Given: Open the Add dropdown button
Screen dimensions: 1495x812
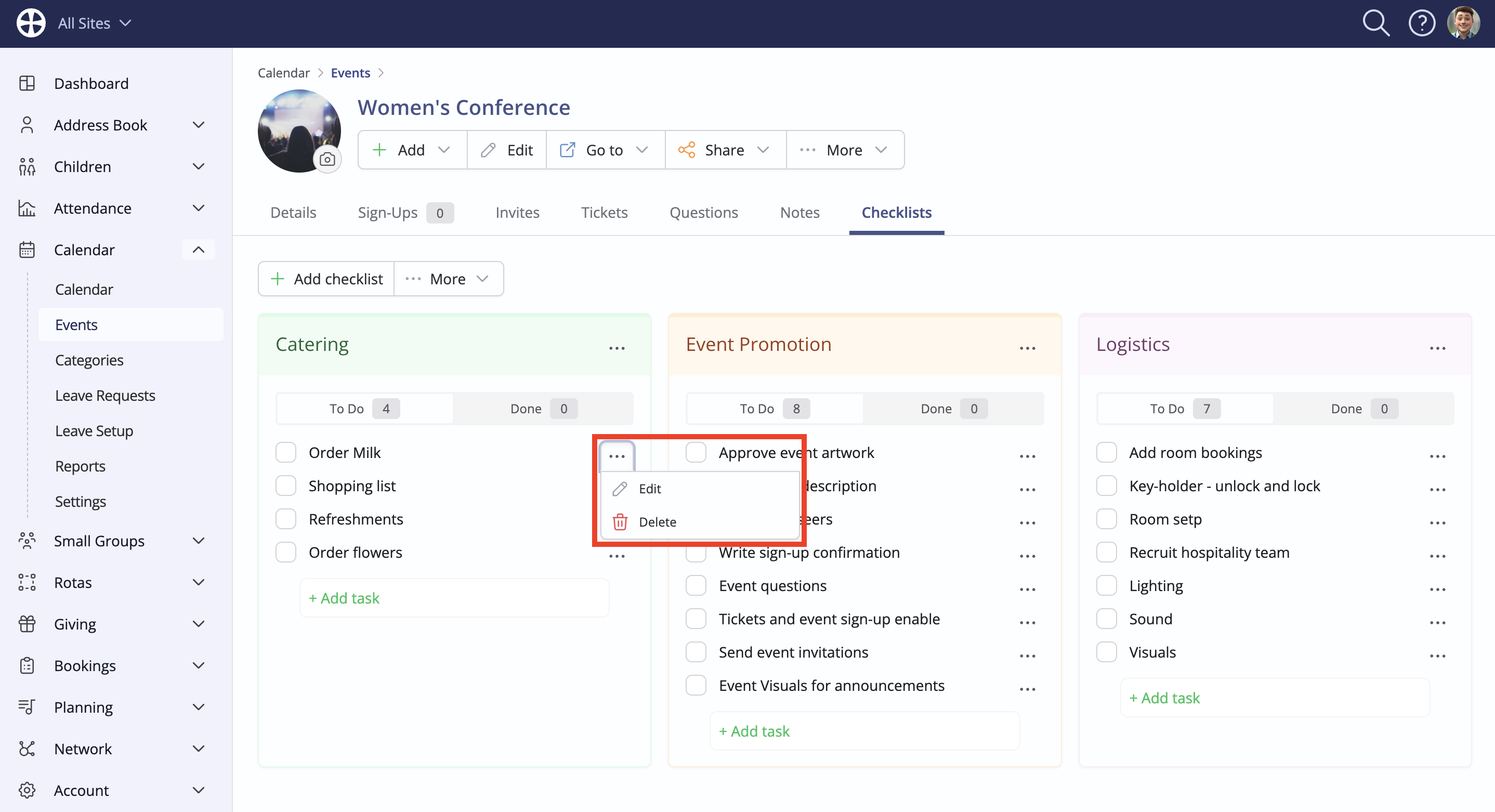Looking at the screenshot, I should [x=412, y=150].
